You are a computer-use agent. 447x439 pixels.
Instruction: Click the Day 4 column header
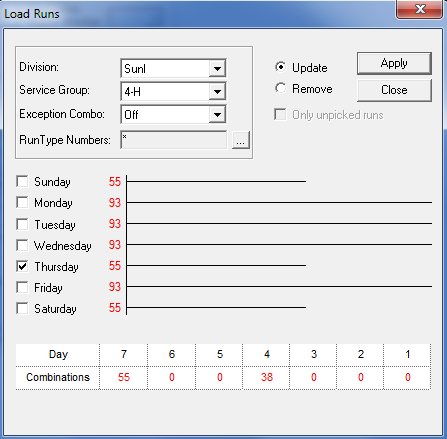[267, 354]
